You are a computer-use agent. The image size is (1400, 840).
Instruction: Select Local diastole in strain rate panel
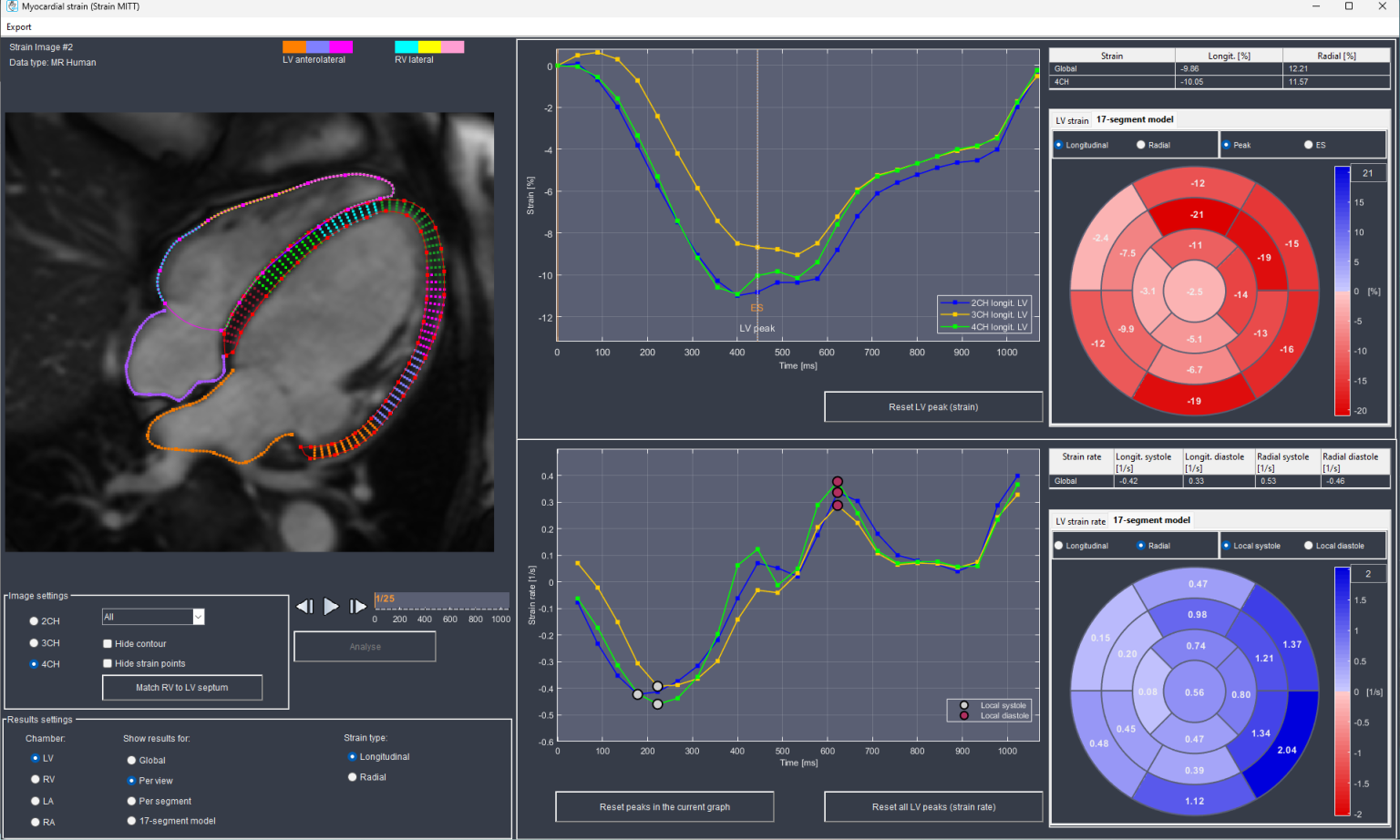(x=1309, y=546)
